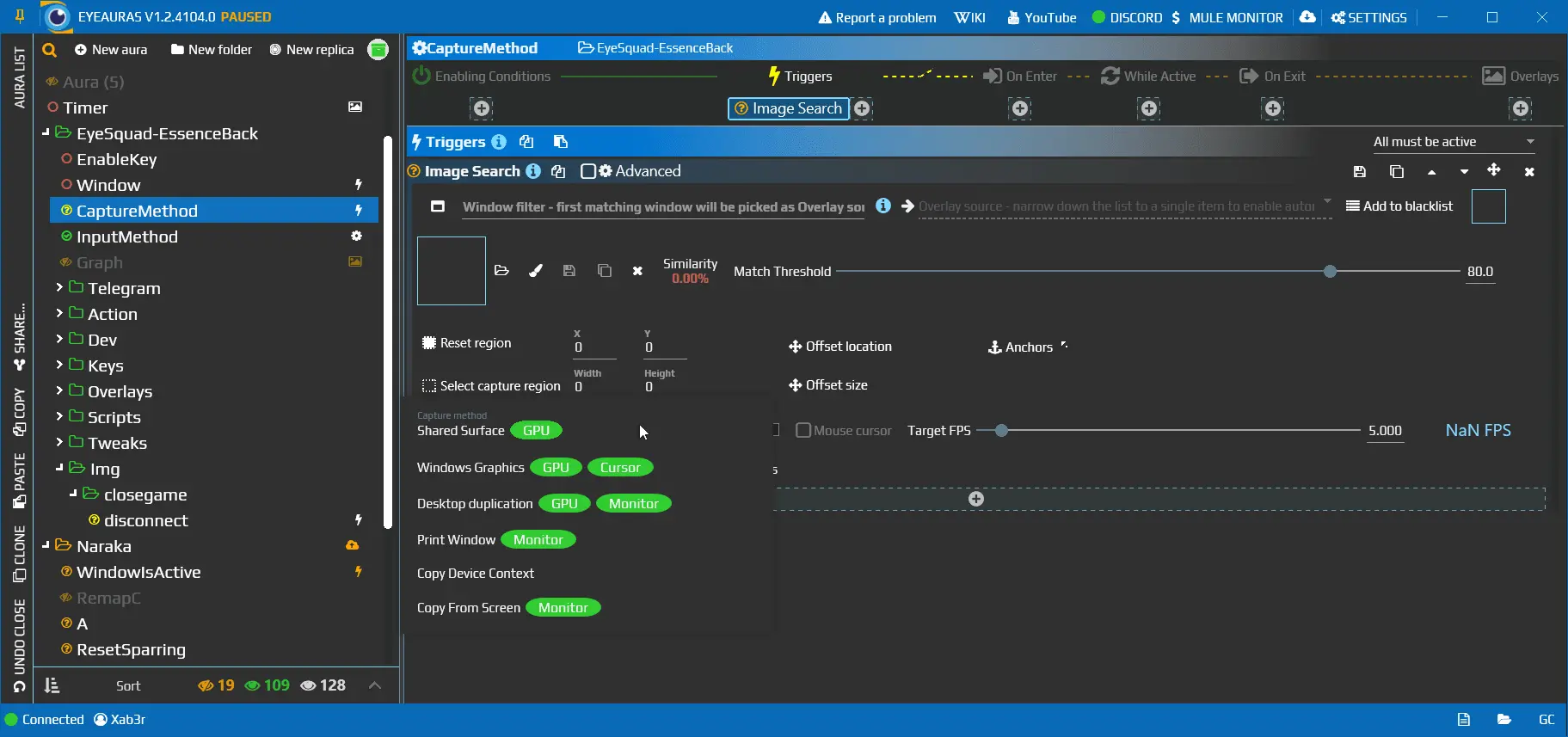Open image file with folder icon beside preview

[x=501, y=271]
